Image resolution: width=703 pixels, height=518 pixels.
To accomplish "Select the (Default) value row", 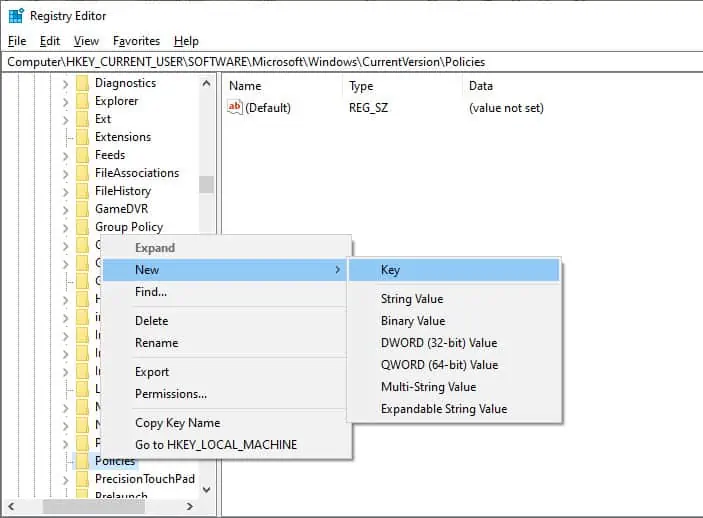I will [386, 108].
